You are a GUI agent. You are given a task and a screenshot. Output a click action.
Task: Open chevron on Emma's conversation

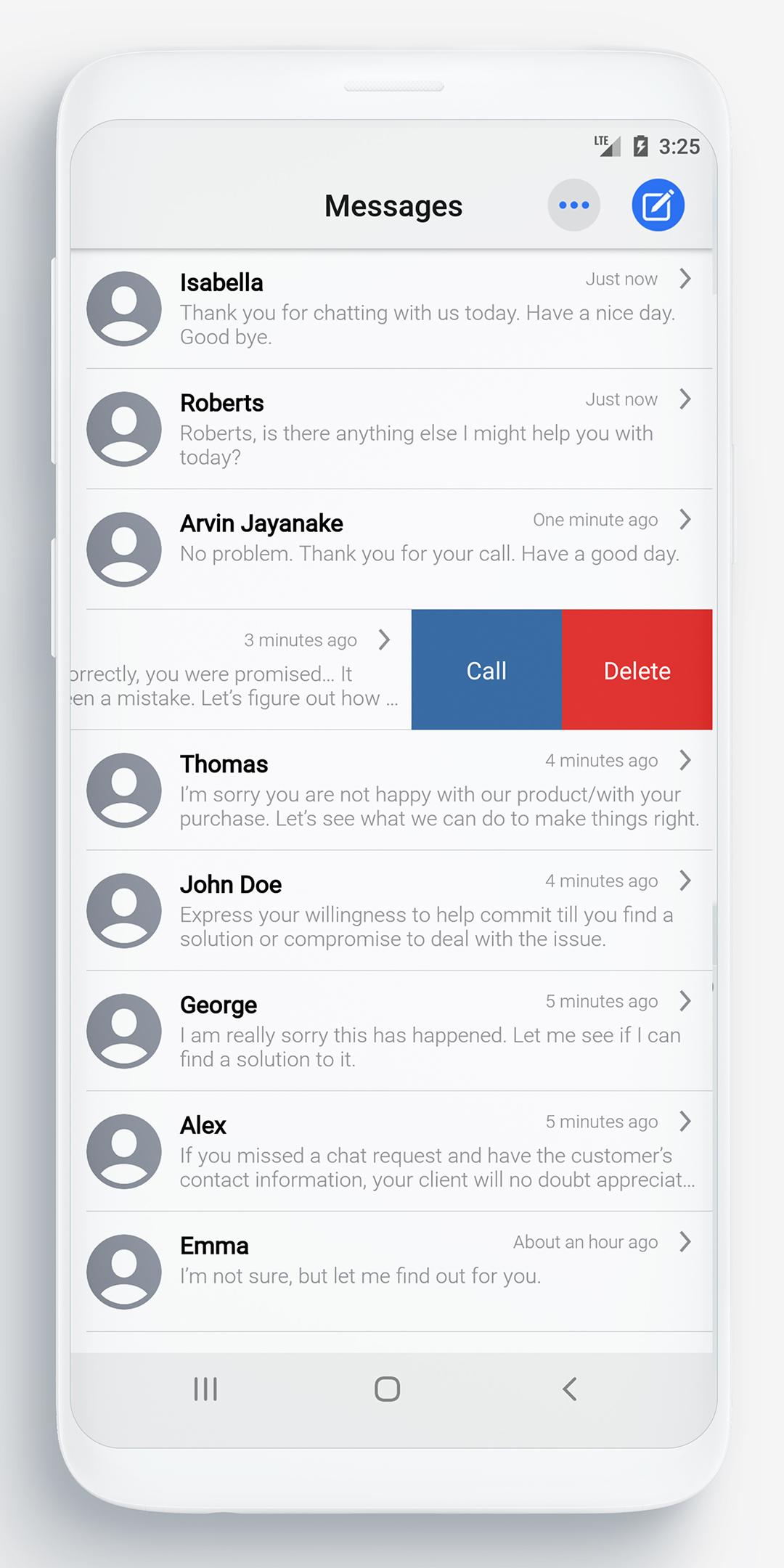[685, 1243]
